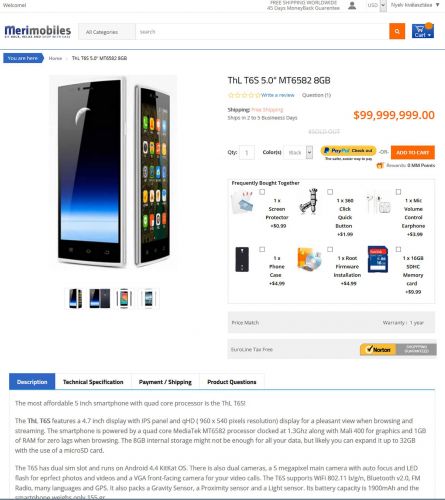Image resolution: width=445 pixels, height=500 pixels.
Task: Click the rewards gift icon
Action: coord(380,165)
